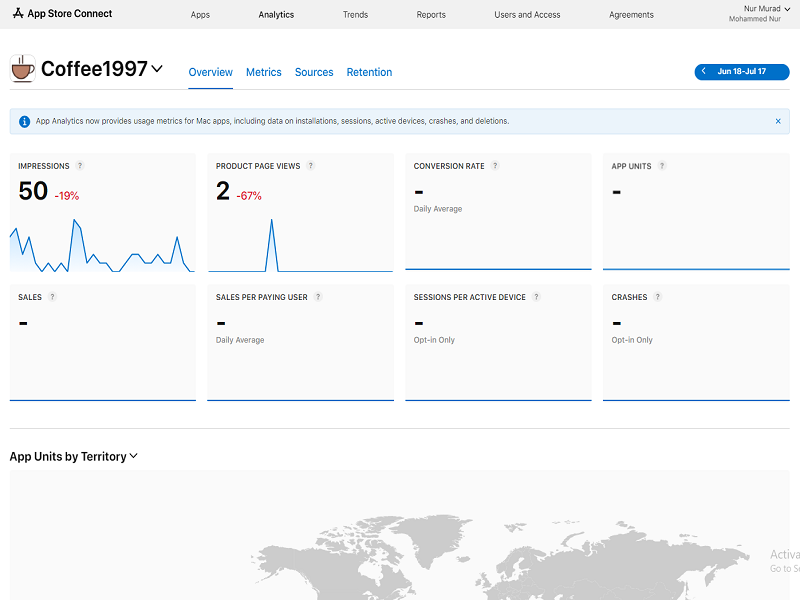
Task: Click the help icon beside Product Page Views
Action: coord(311,166)
